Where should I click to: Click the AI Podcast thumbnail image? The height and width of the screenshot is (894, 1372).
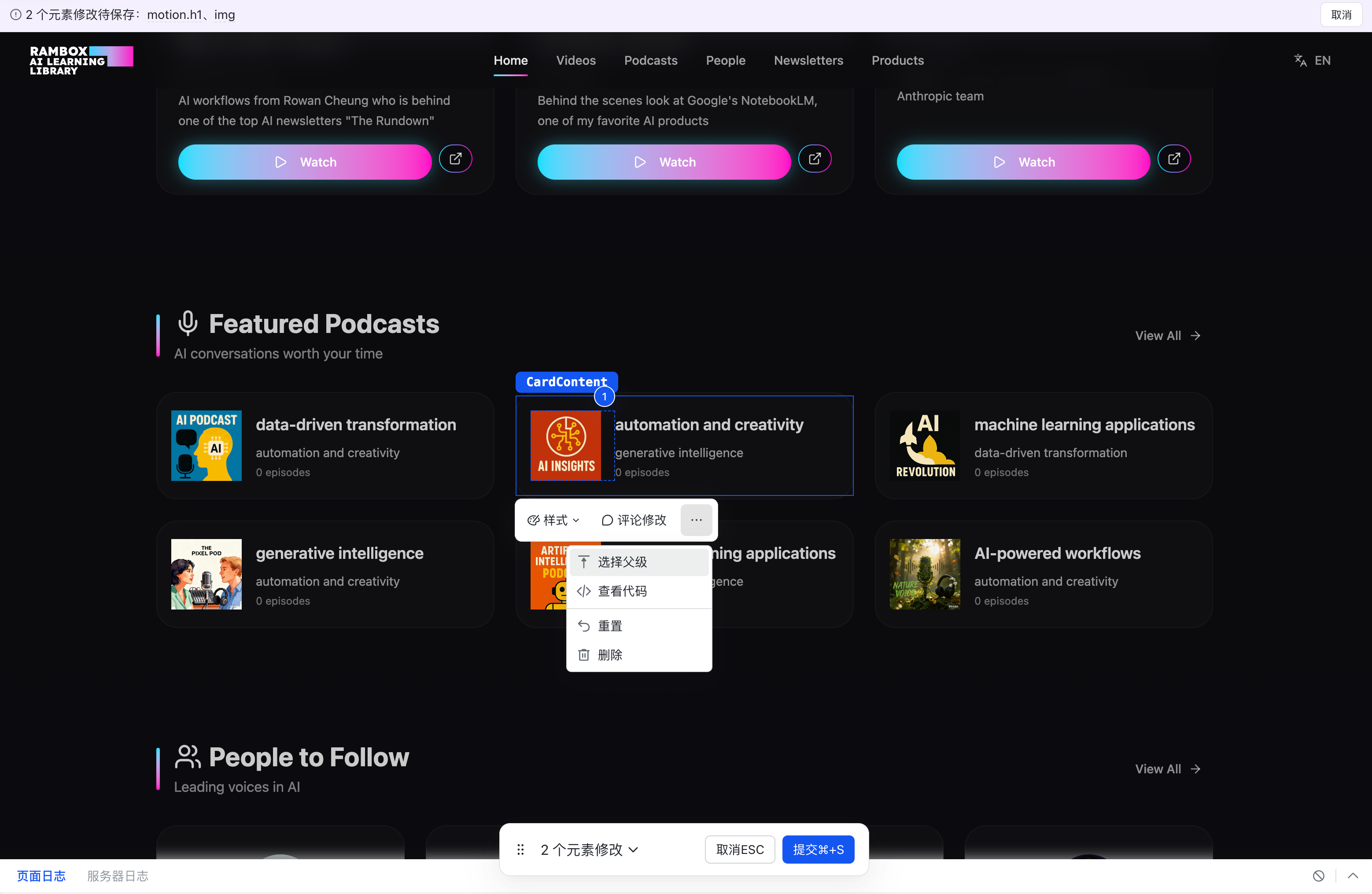(x=207, y=446)
